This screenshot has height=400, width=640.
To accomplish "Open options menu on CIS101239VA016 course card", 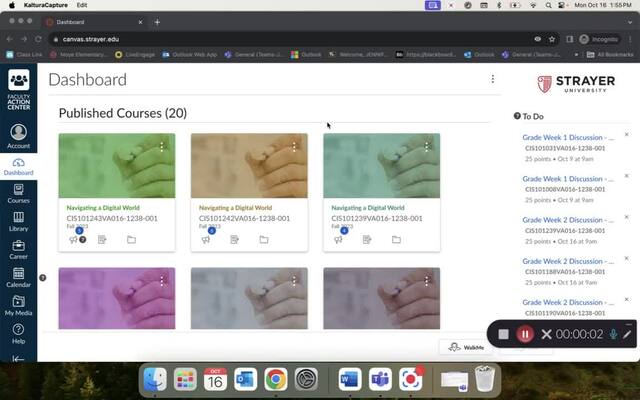I will [x=427, y=147].
